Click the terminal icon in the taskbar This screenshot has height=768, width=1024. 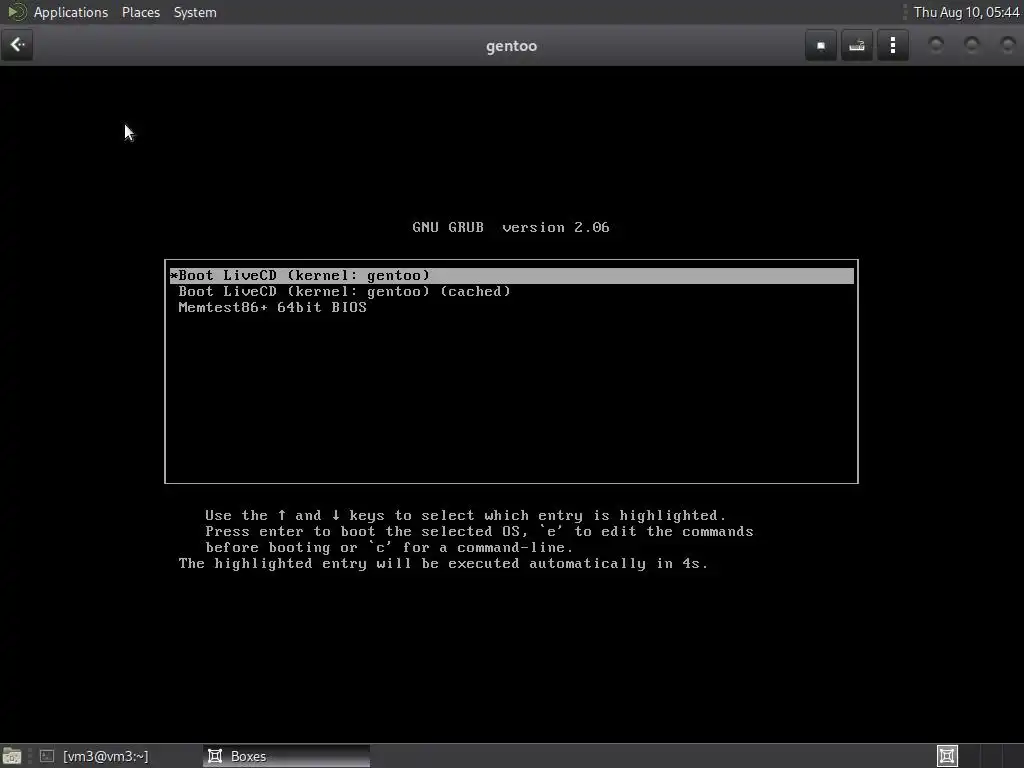tap(46, 756)
